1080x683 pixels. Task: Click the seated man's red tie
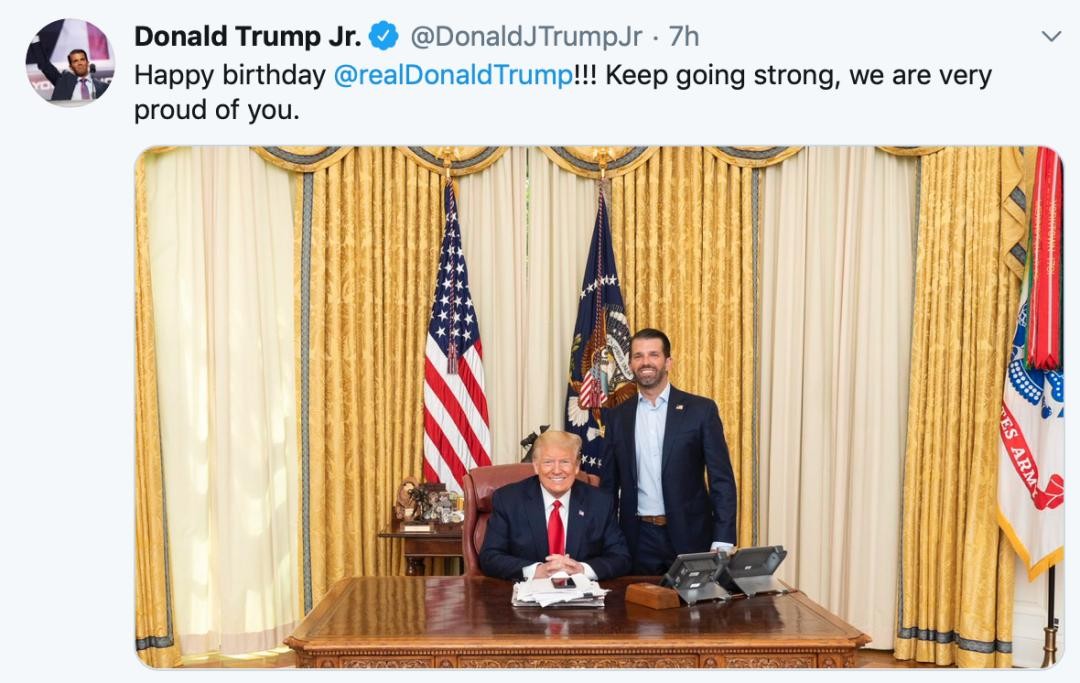click(x=556, y=529)
